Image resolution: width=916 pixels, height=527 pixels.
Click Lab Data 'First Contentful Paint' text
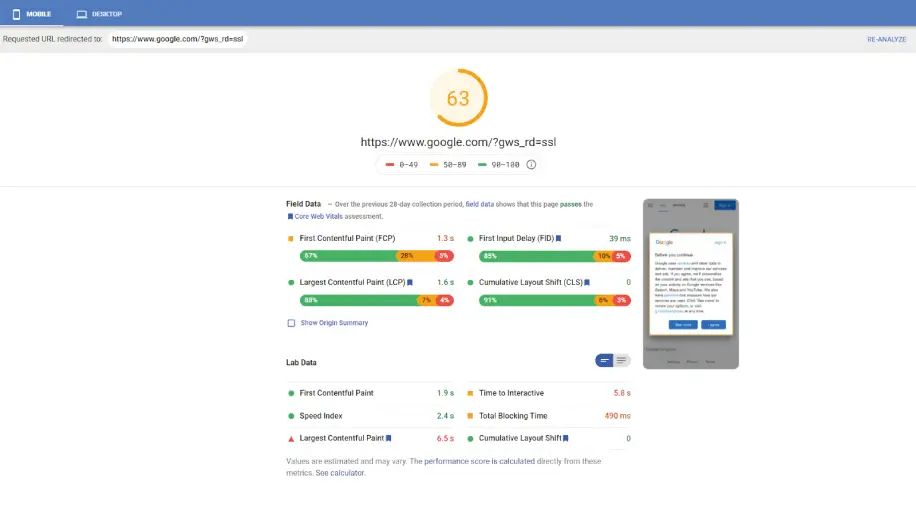(336, 393)
